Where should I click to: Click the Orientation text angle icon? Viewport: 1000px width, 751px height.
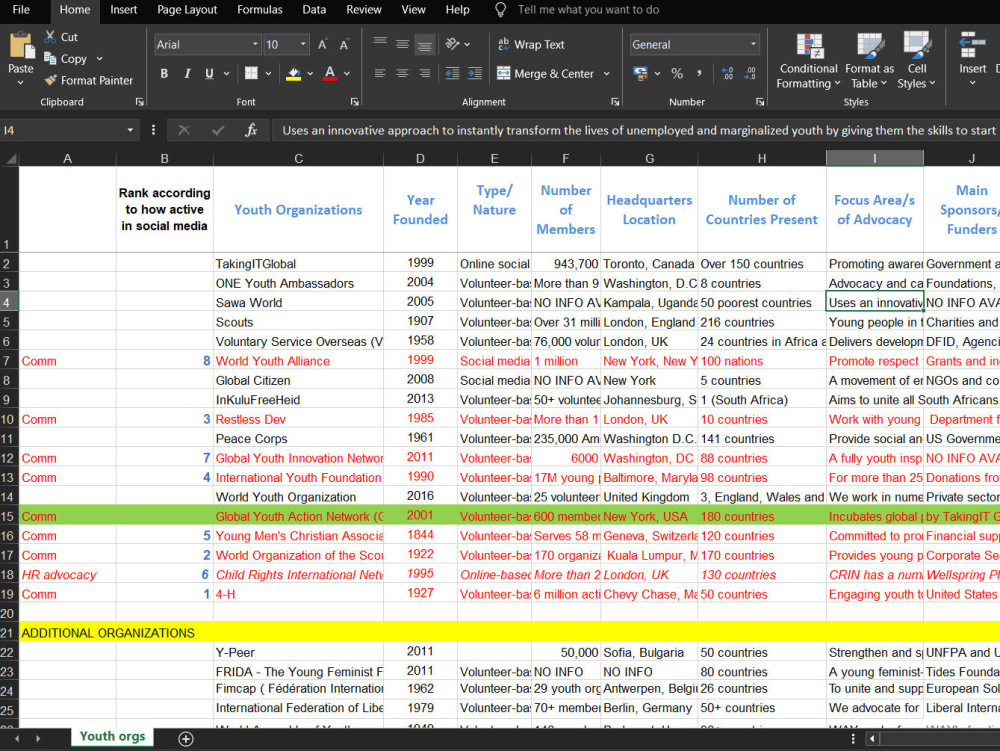453,43
